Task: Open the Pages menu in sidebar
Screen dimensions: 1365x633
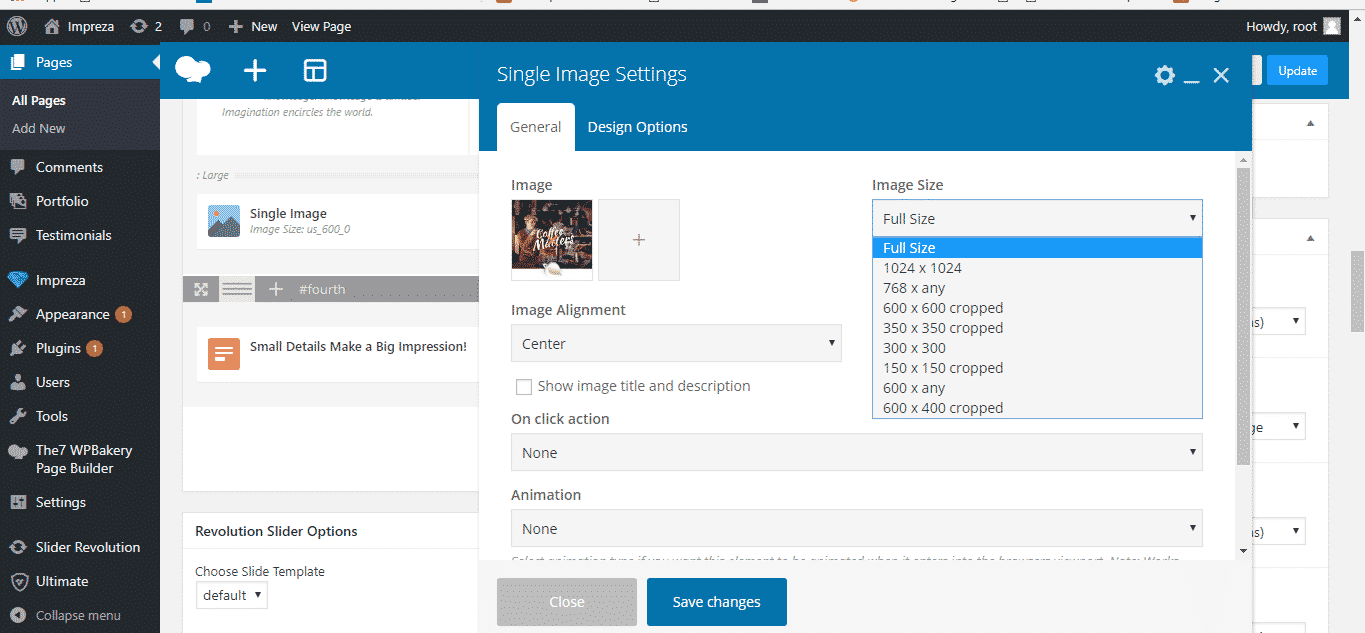Action: click(x=80, y=62)
